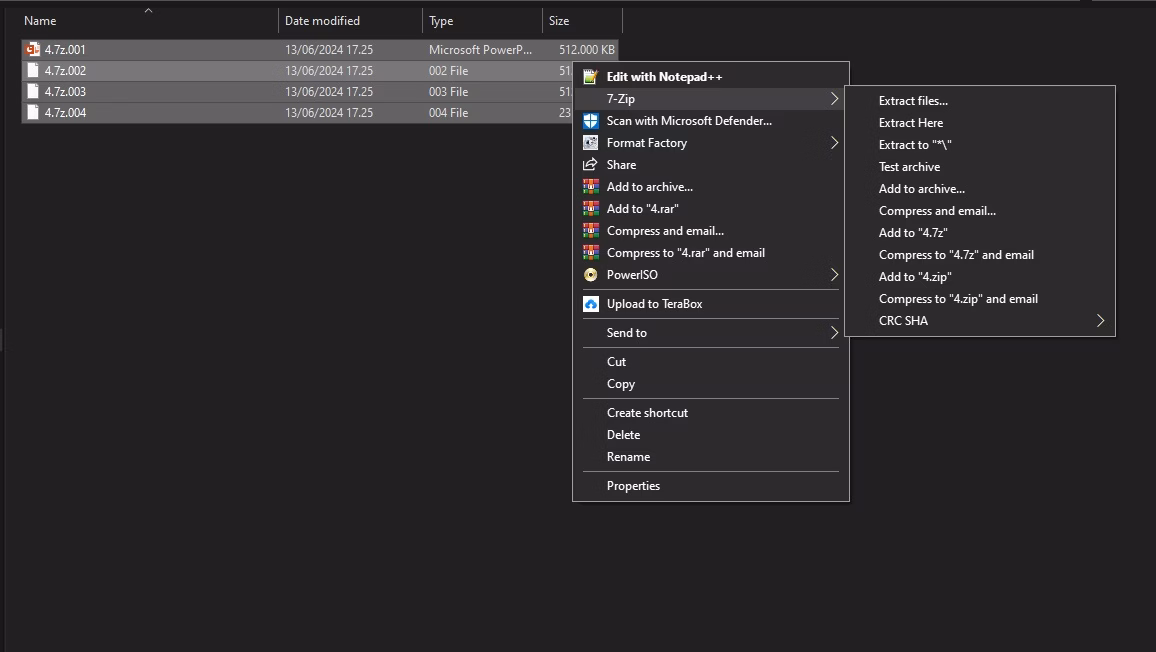1156x652 pixels.
Task: Click the file icon of 4.7z.002
Action: pyautogui.click(x=32, y=71)
